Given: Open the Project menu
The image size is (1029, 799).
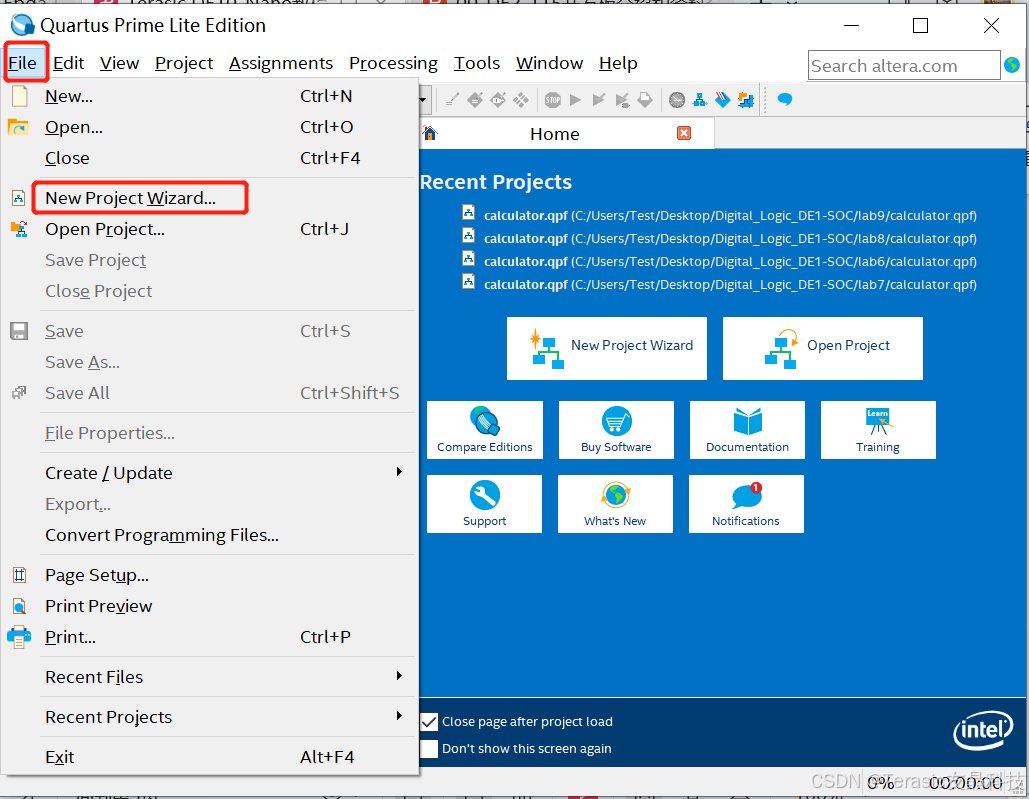Looking at the screenshot, I should [184, 63].
